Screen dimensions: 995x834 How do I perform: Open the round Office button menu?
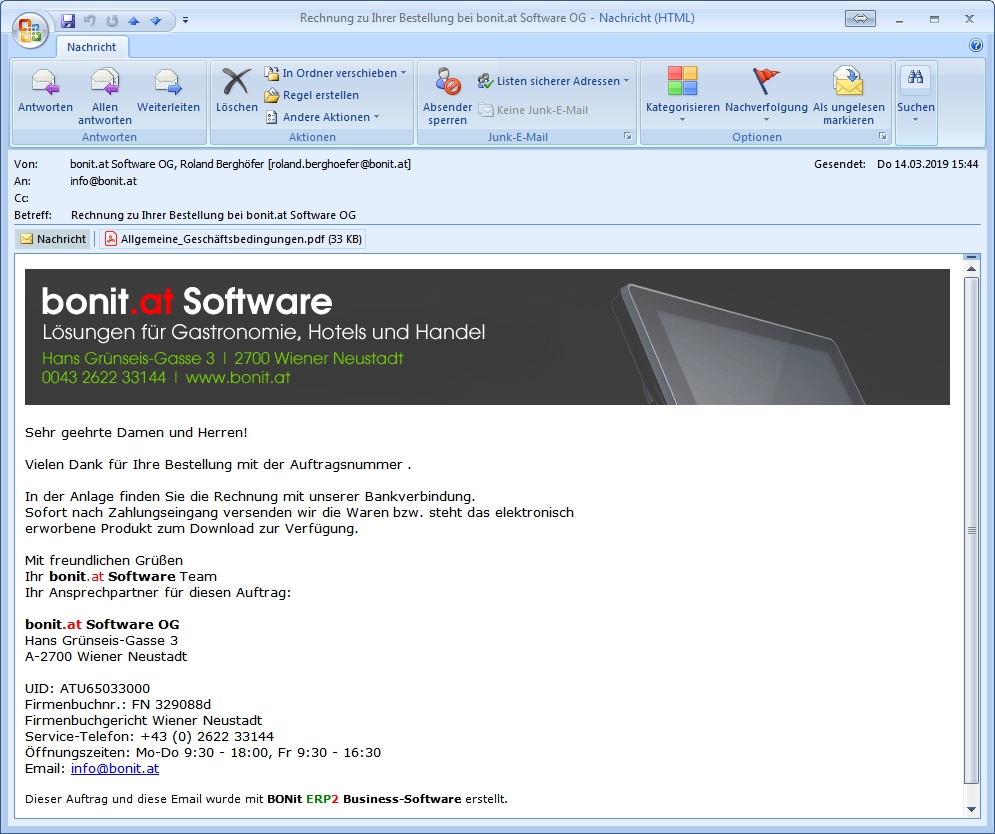click(30, 30)
